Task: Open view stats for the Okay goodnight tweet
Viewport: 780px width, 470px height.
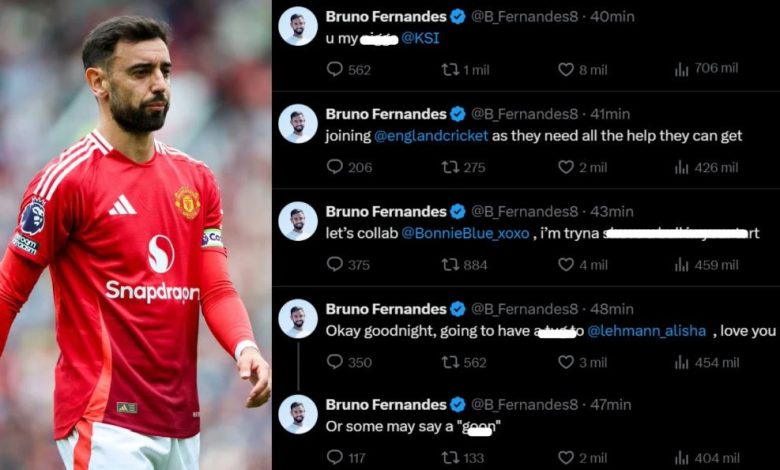Action: point(683,362)
